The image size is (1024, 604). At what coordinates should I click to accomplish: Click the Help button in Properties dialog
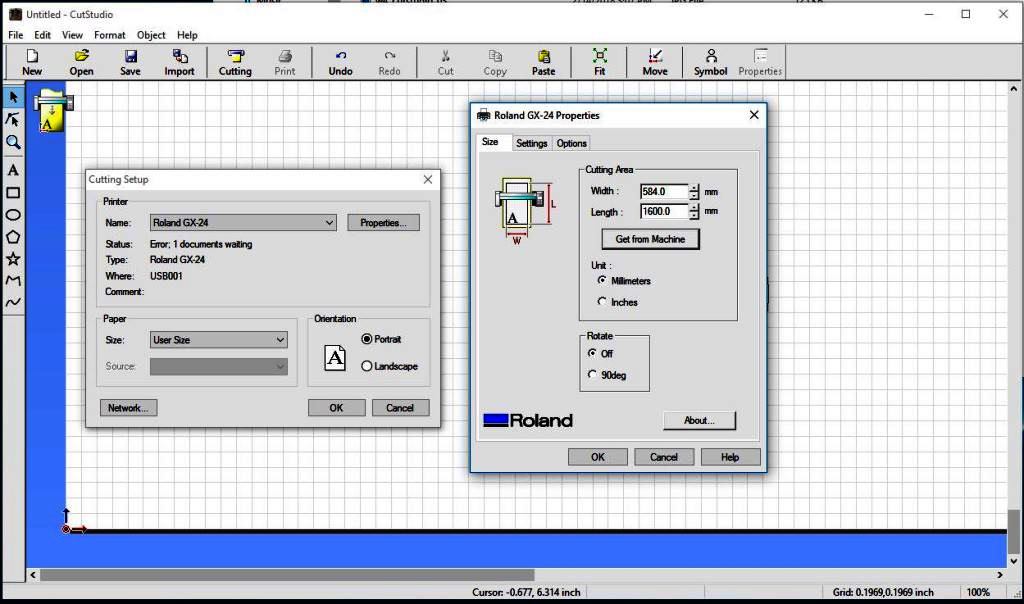click(x=730, y=457)
